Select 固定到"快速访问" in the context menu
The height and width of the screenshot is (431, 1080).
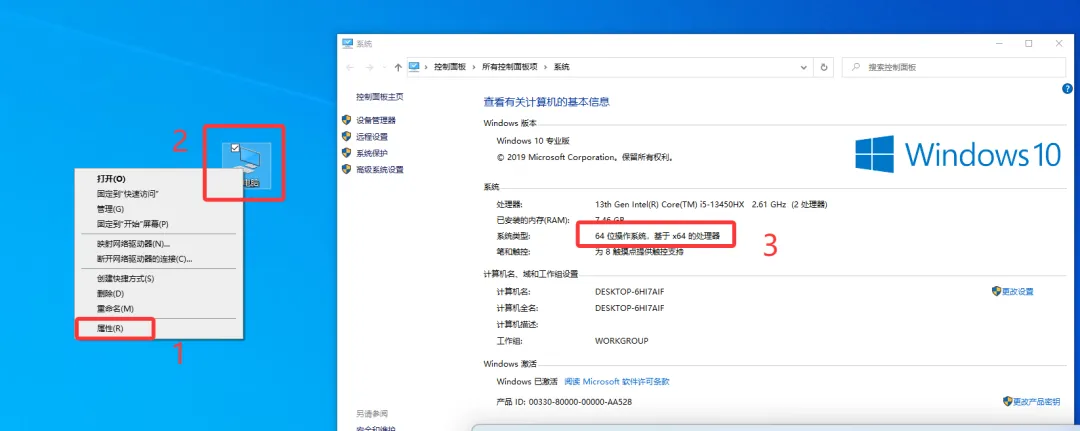158,194
